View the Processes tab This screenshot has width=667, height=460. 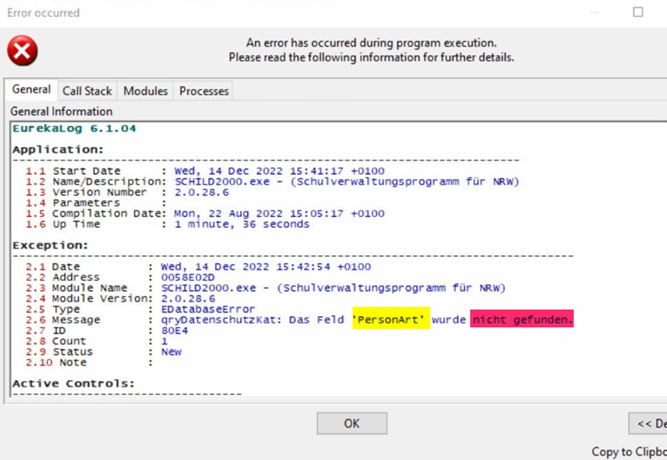pos(204,91)
